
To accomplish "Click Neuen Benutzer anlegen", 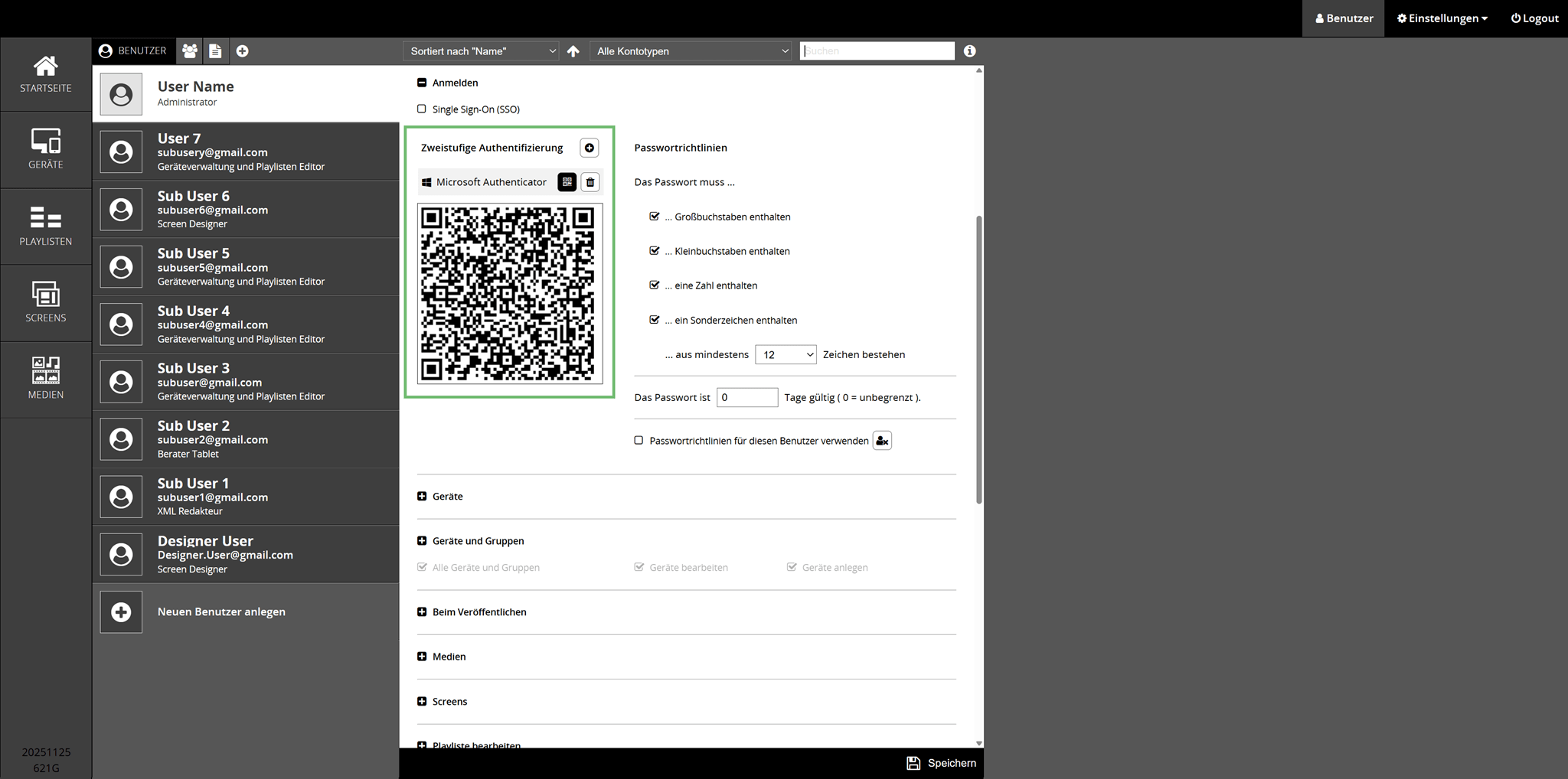I will tap(221, 611).
